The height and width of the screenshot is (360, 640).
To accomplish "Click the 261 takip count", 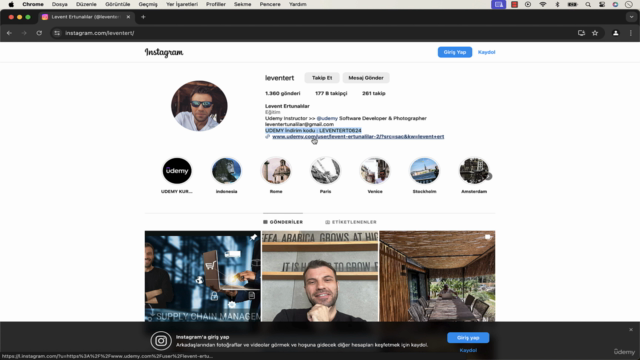I will 373,93.
